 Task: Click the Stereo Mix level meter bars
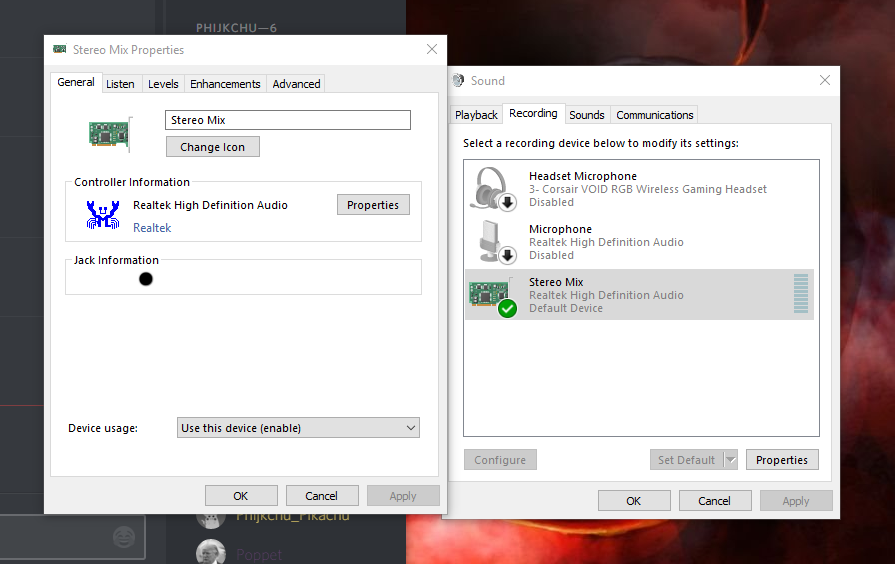[801, 293]
